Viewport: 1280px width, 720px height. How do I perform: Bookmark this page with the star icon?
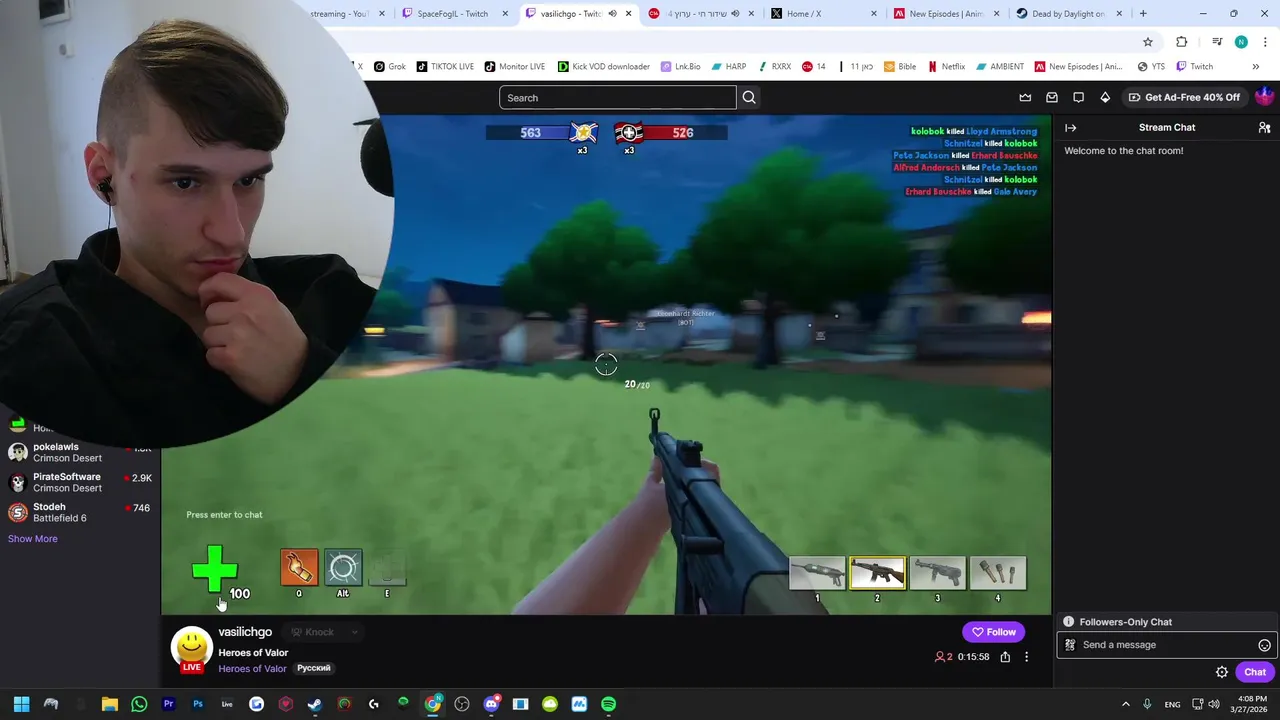(x=1148, y=42)
